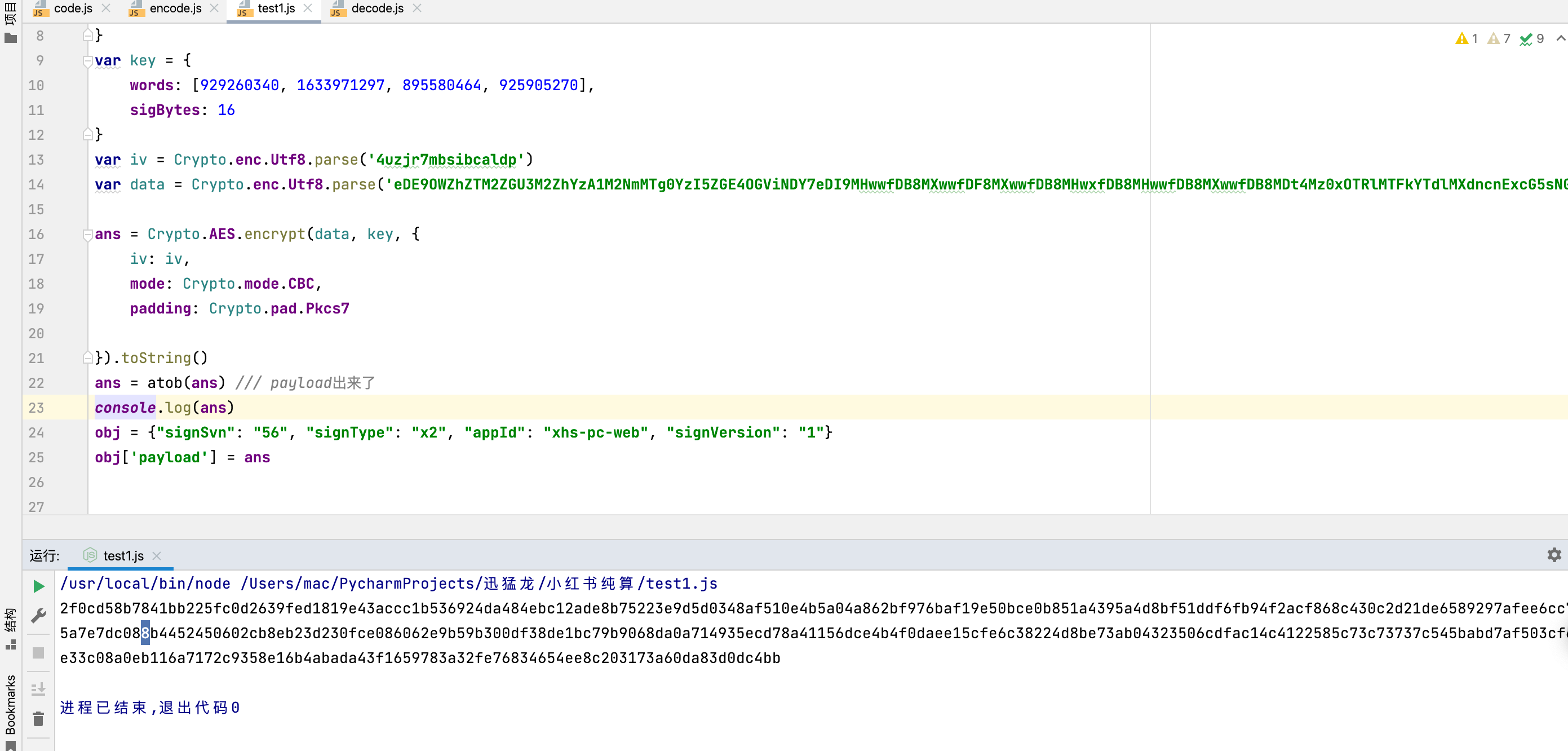Switch to the encode.js editor tab
The height and width of the screenshot is (751, 1568).
coord(175,8)
